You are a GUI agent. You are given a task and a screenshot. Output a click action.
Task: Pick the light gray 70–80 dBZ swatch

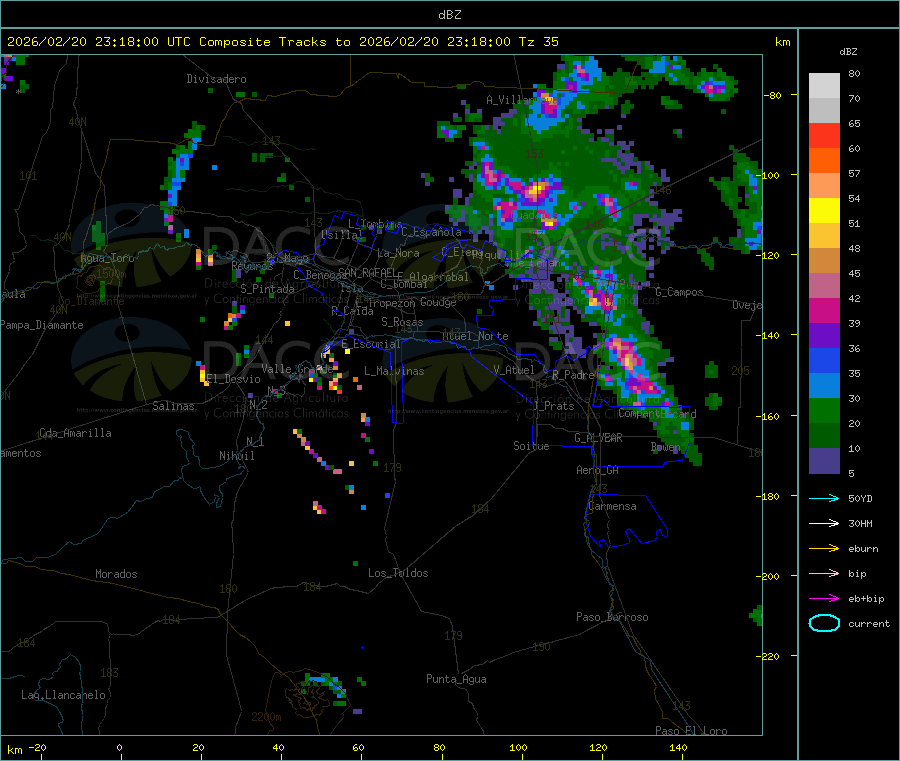point(824,86)
